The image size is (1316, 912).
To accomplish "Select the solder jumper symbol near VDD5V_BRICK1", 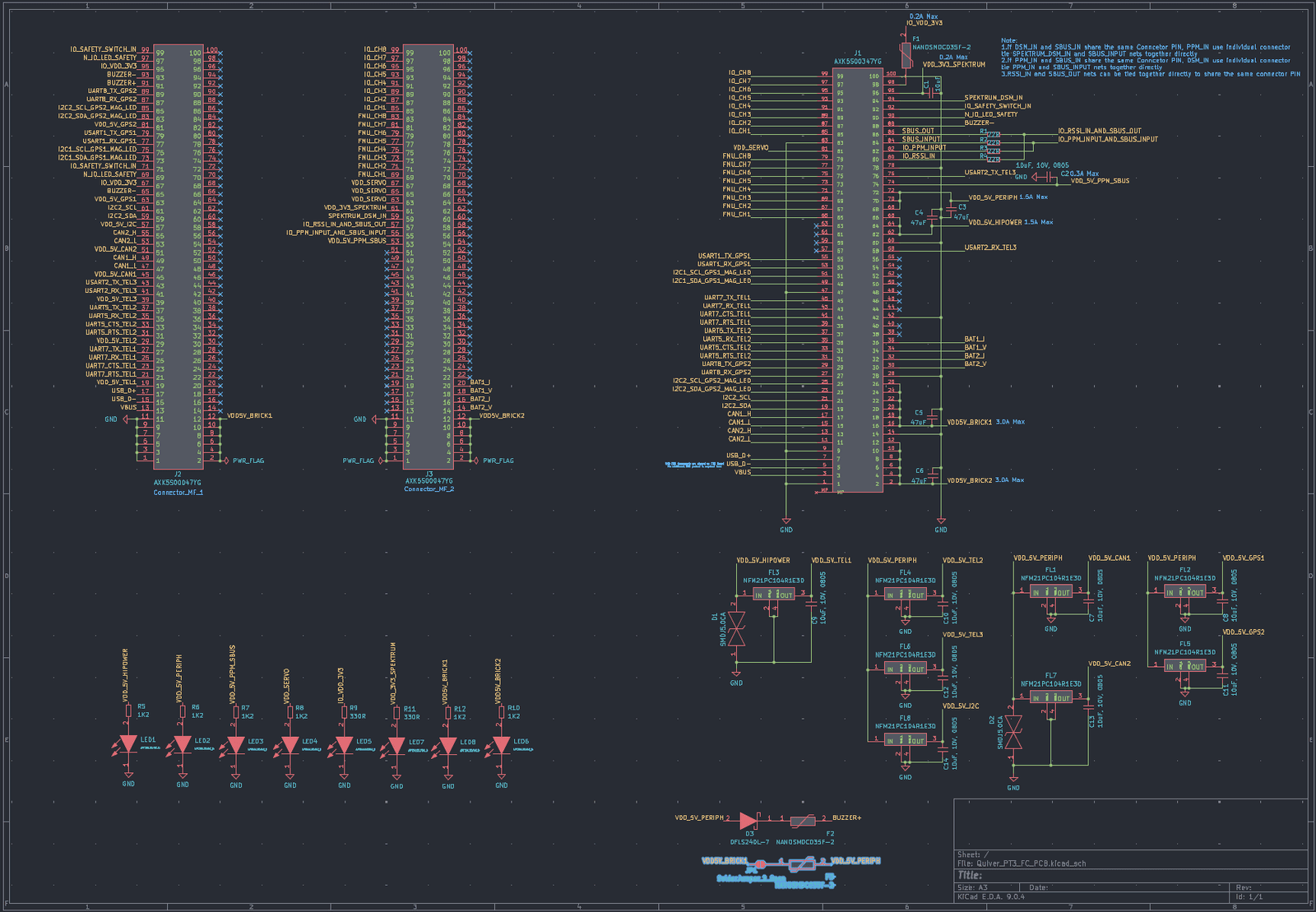I will 760,863.
